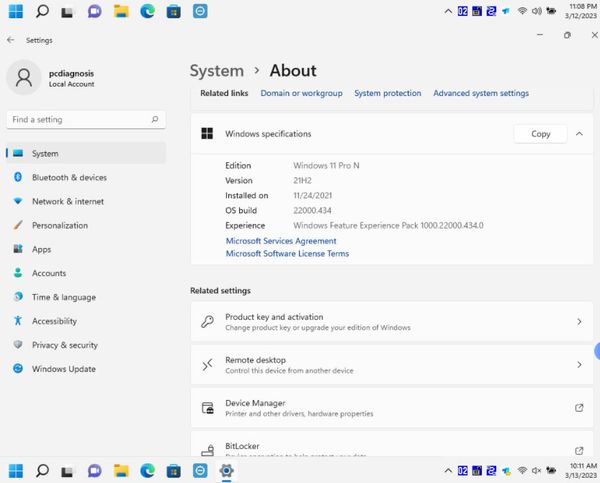Open Accessibility settings
Screen dimensions: 600x483
(86, 321)
